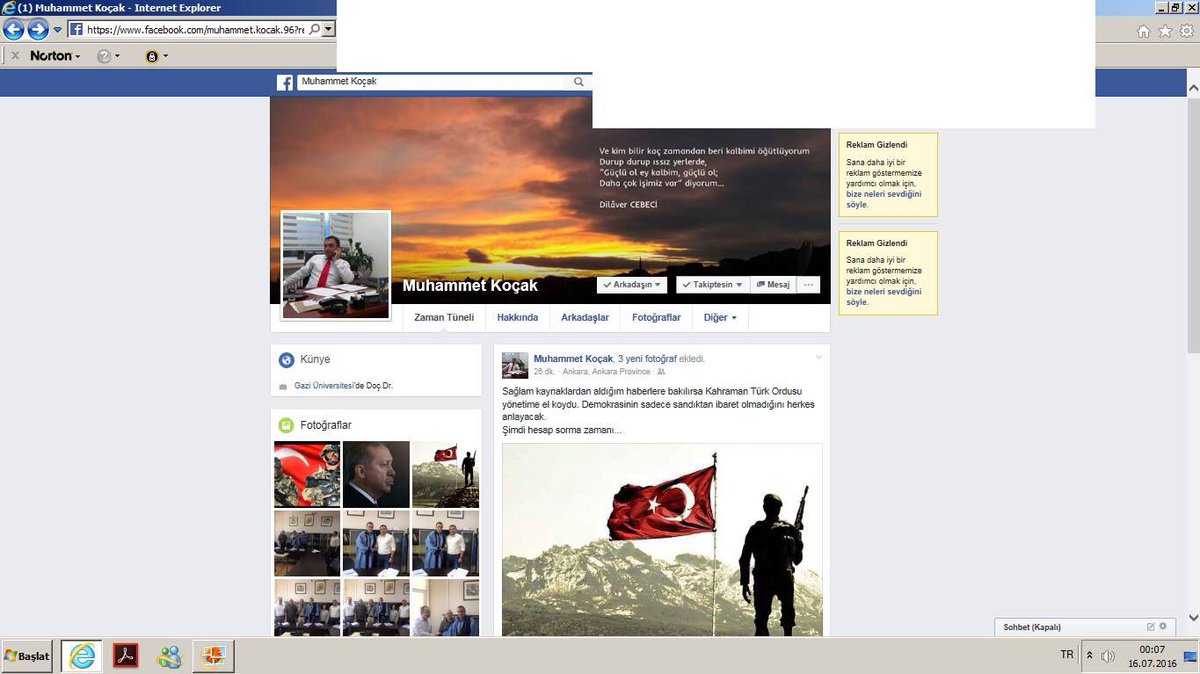This screenshot has height=674, width=1200.
Task: Click the Fotoğraflar section green icon
Action: [286, 425]
